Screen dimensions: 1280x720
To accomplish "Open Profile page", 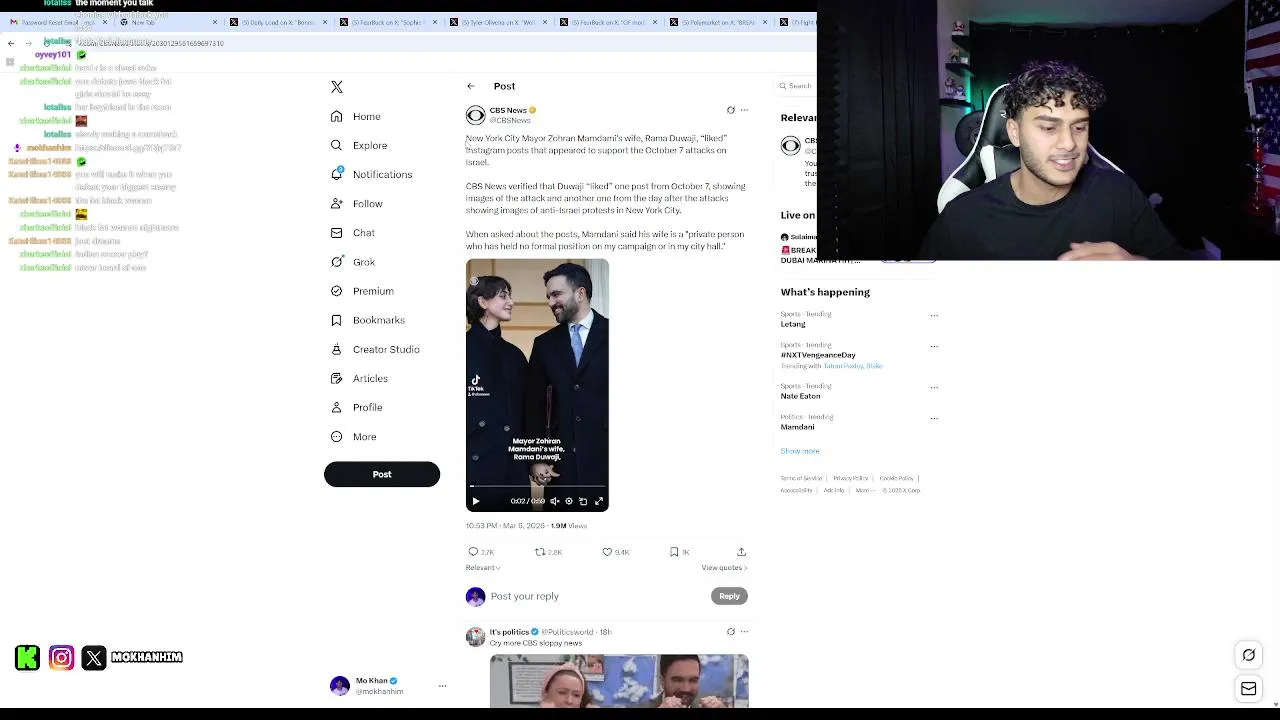I will point(356,407).
